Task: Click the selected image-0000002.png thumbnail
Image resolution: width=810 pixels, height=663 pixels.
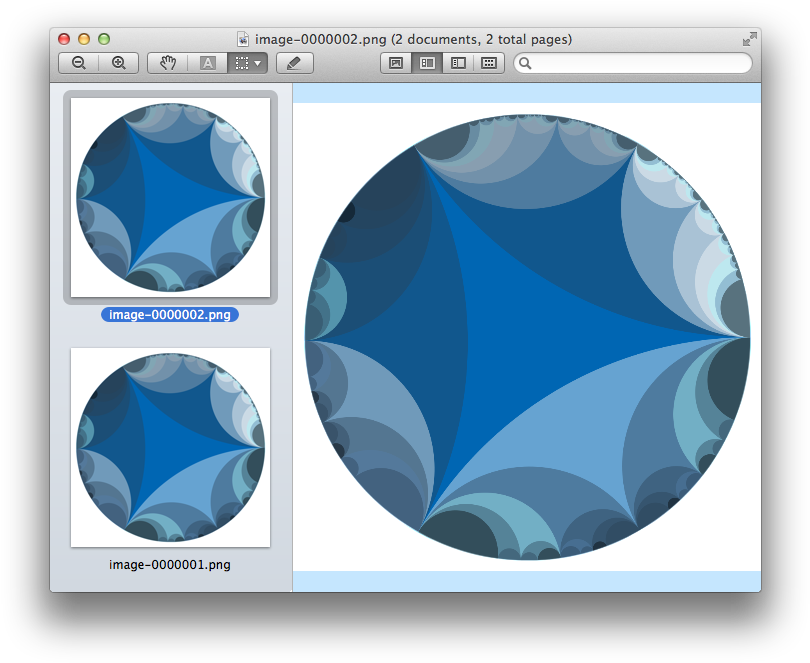Action: click(x=169, y=197)
